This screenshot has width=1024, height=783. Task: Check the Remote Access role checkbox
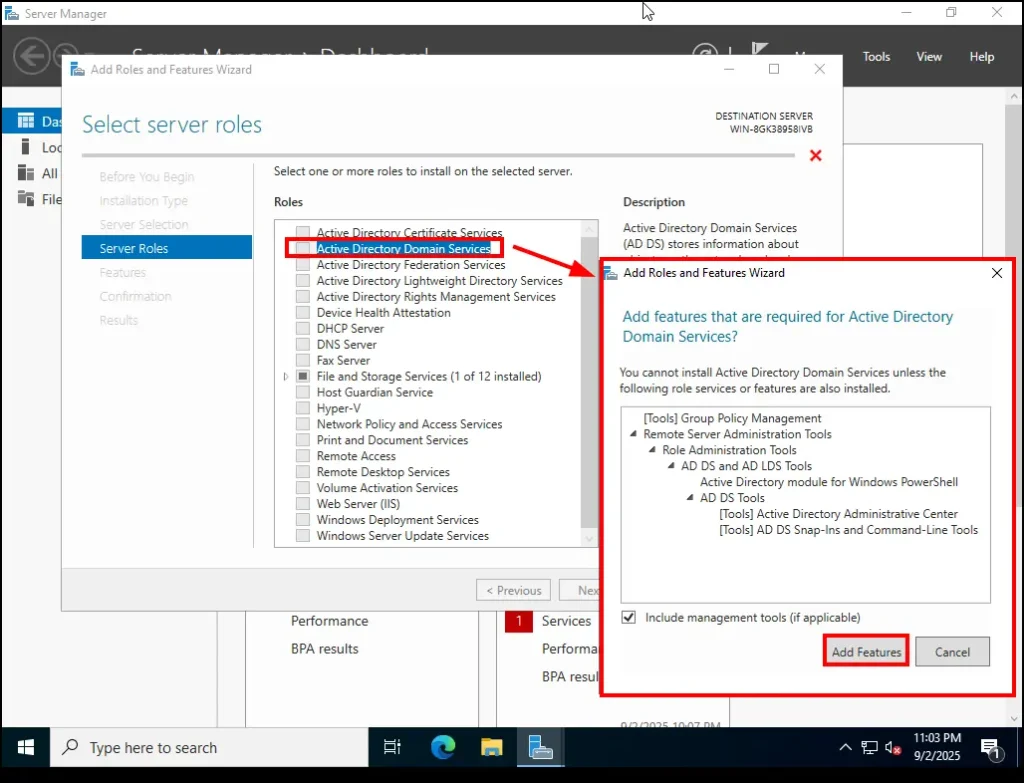[302, 456]
